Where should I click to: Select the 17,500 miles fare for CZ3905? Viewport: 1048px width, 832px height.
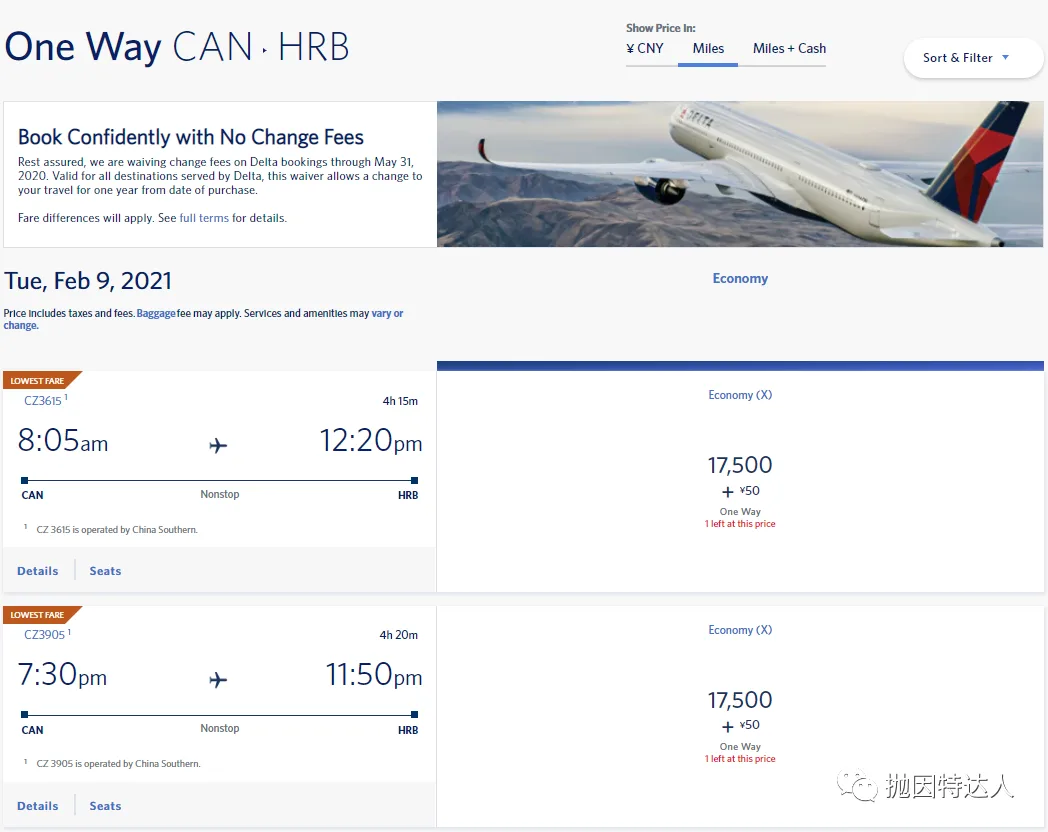point(740,716)
